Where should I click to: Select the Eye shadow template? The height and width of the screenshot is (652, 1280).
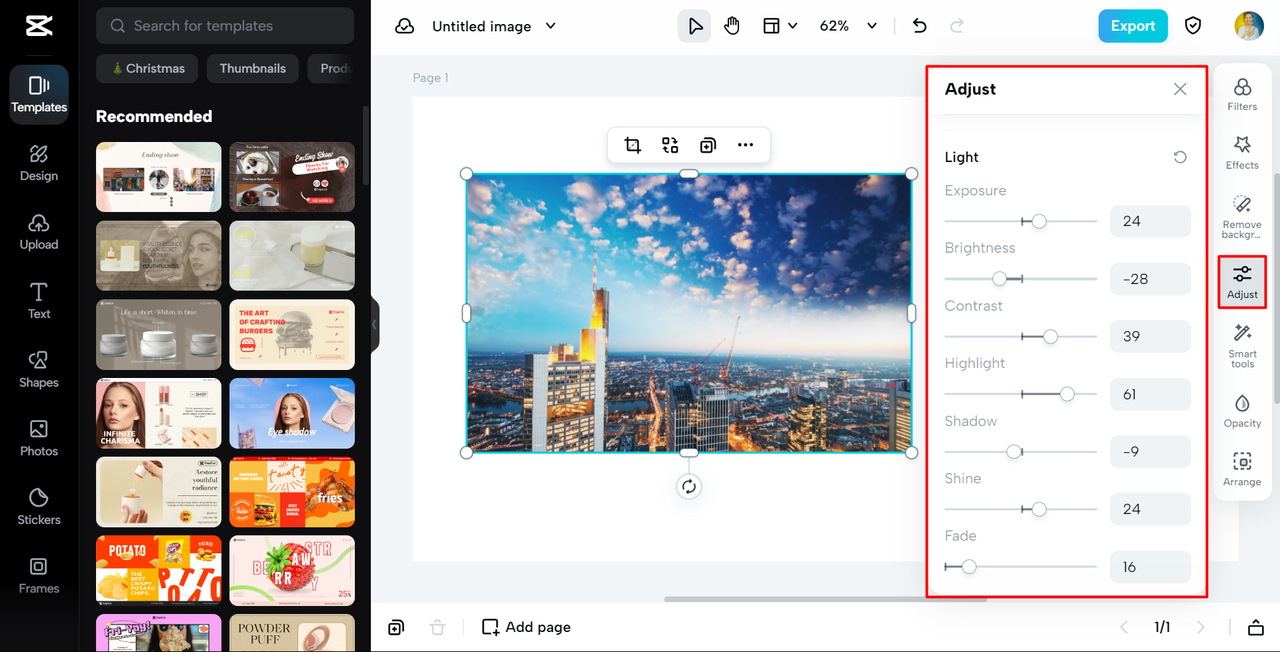(x=292, y=413)
